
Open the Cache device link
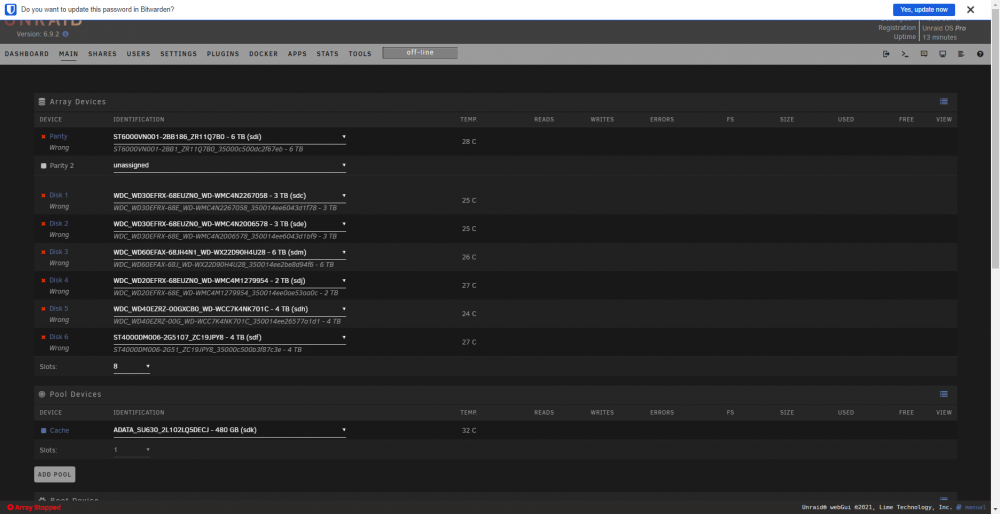pos(59,430)
